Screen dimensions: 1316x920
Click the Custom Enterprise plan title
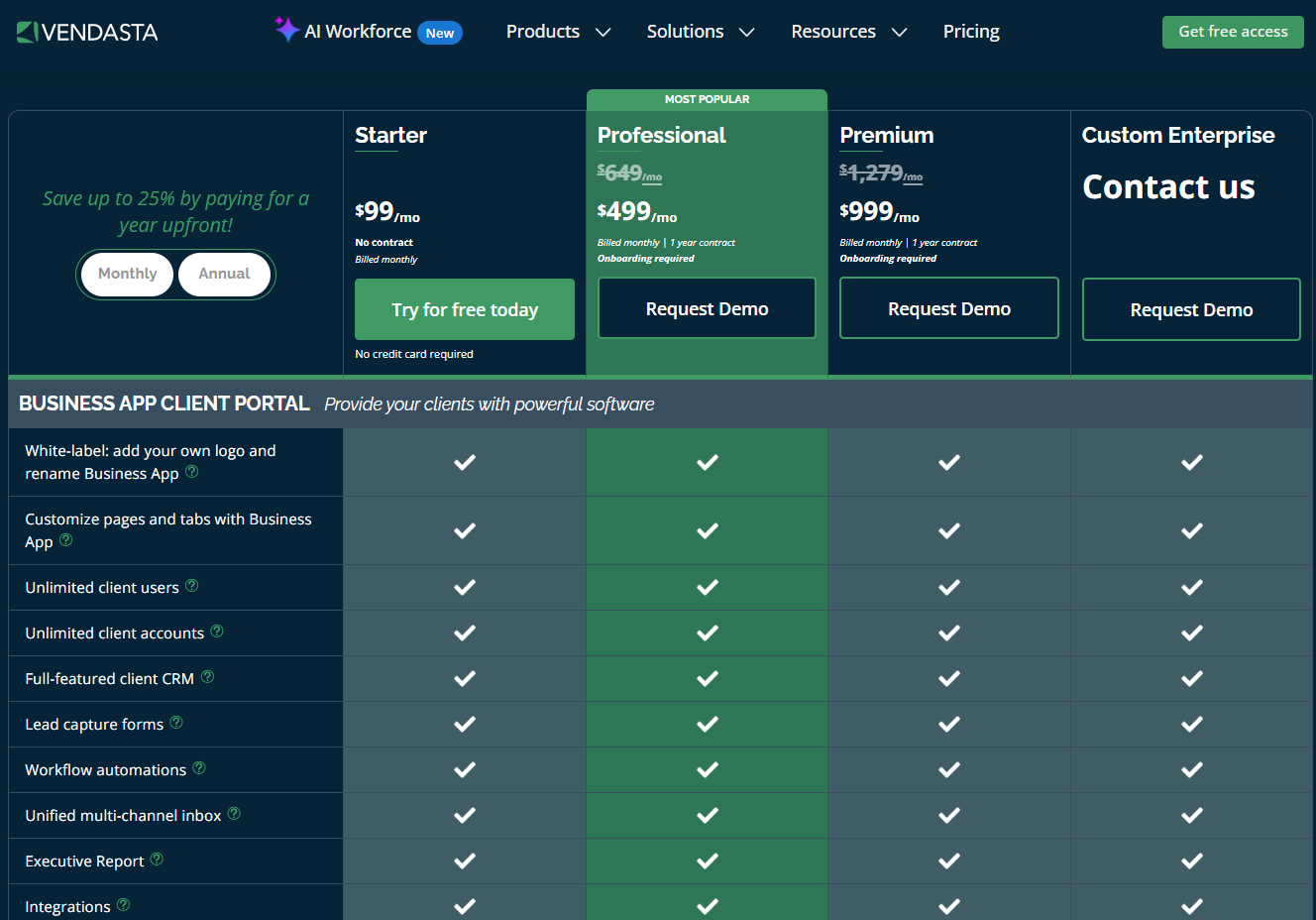click(x=1178, y=136)
